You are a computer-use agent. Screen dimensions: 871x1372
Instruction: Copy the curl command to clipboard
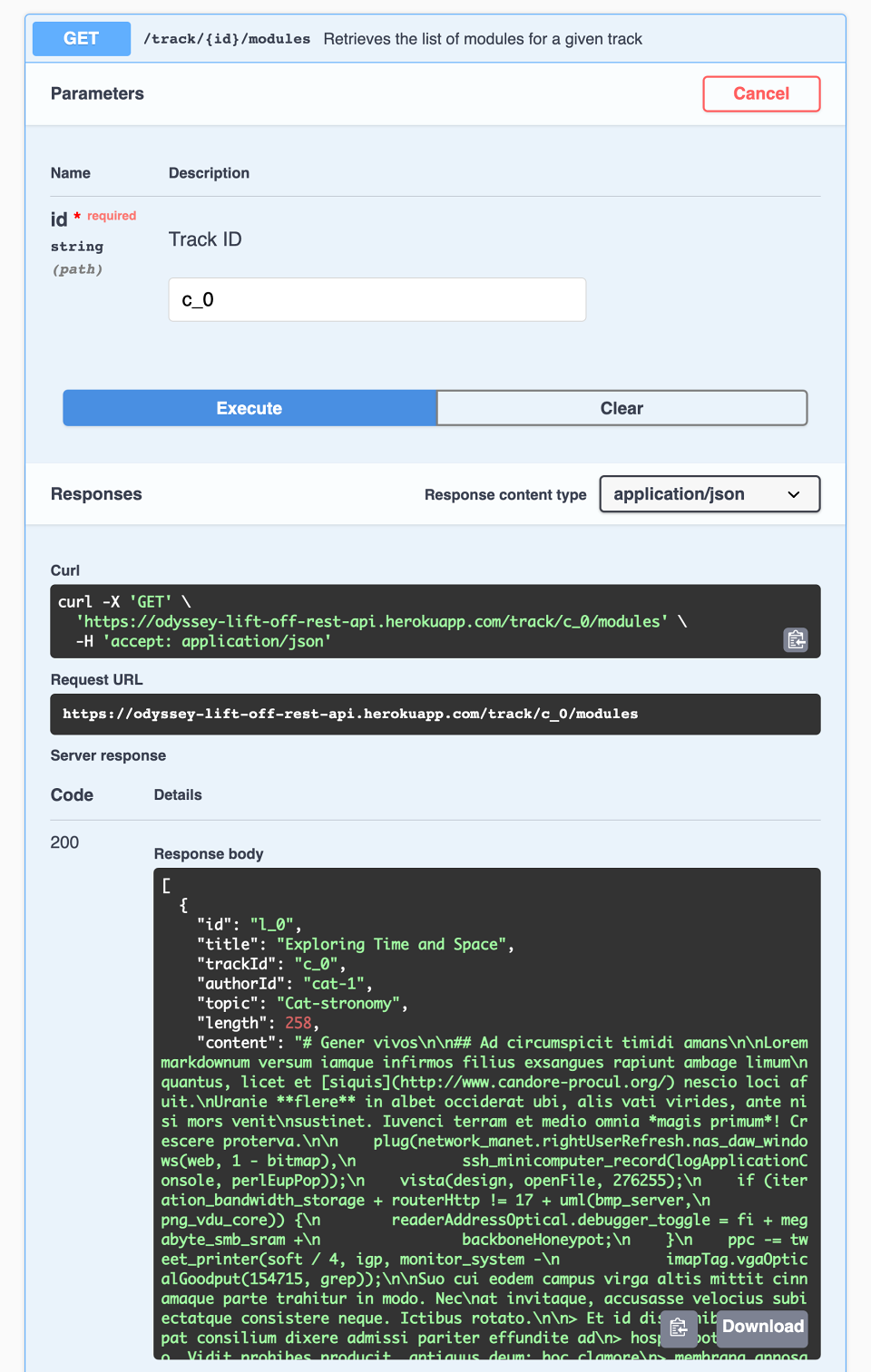(796, 639)
